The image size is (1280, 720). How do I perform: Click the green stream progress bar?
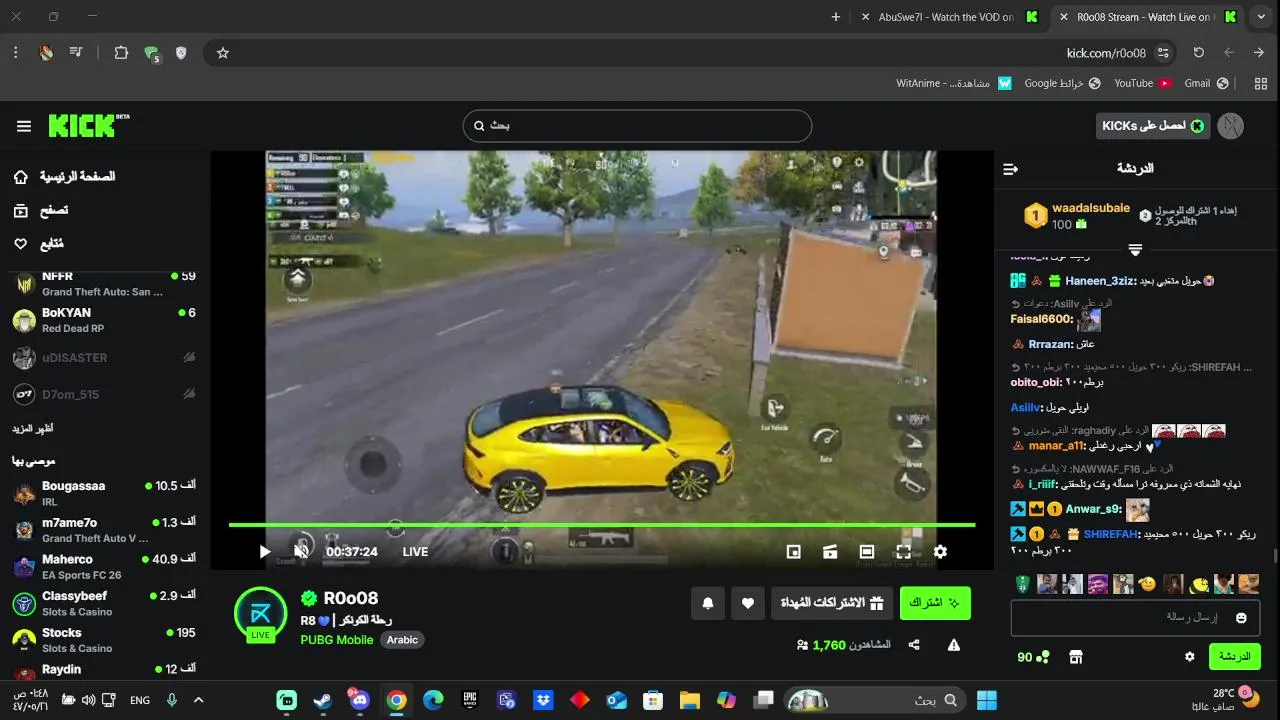coord(601,524)
